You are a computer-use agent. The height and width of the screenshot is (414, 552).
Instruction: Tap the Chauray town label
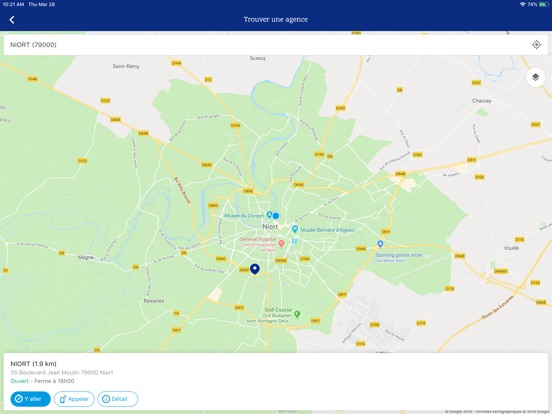(x=481, y=101)
